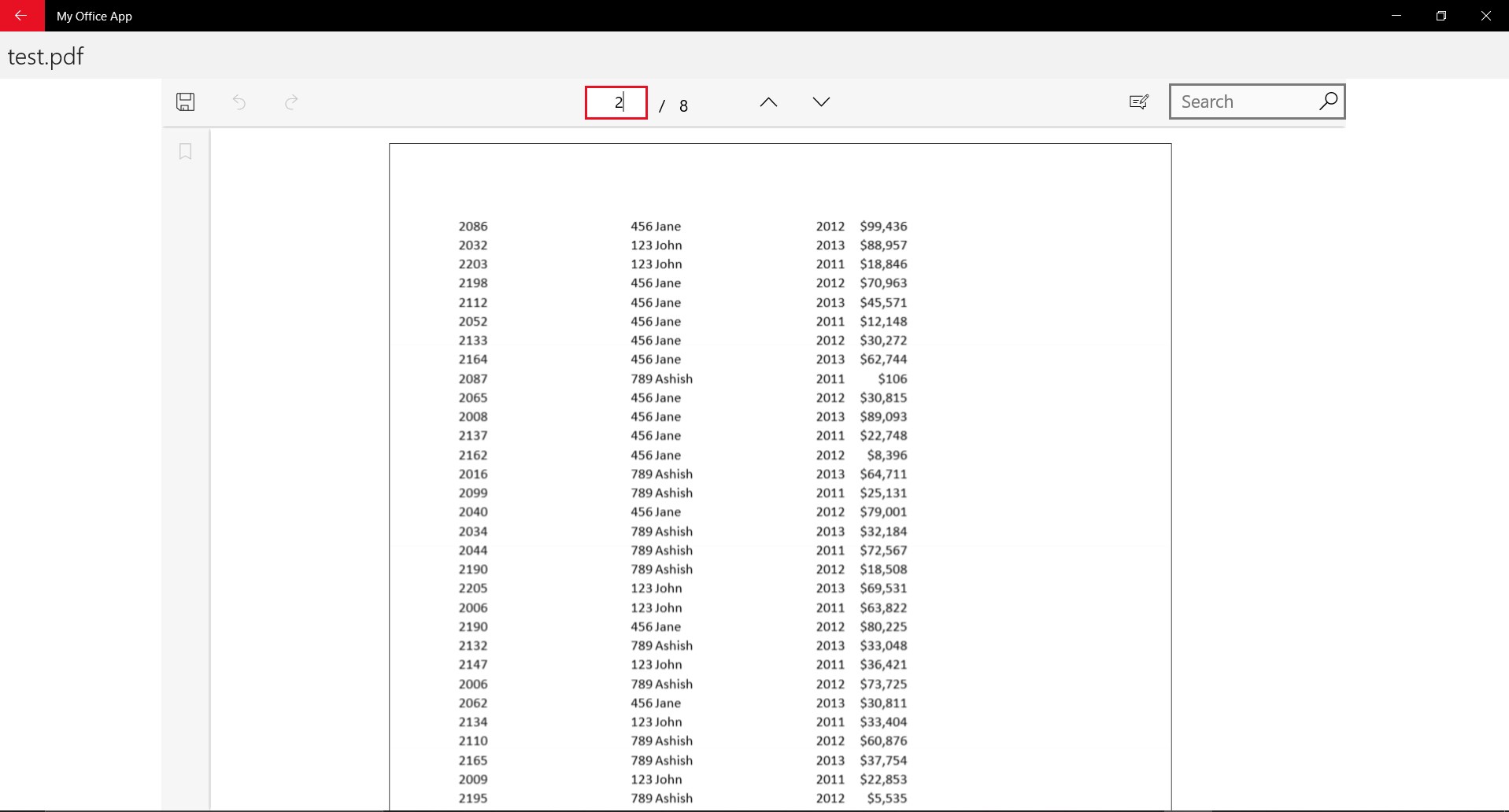Click the ID 2195
Screen dimensions: 1509x812
473,798
